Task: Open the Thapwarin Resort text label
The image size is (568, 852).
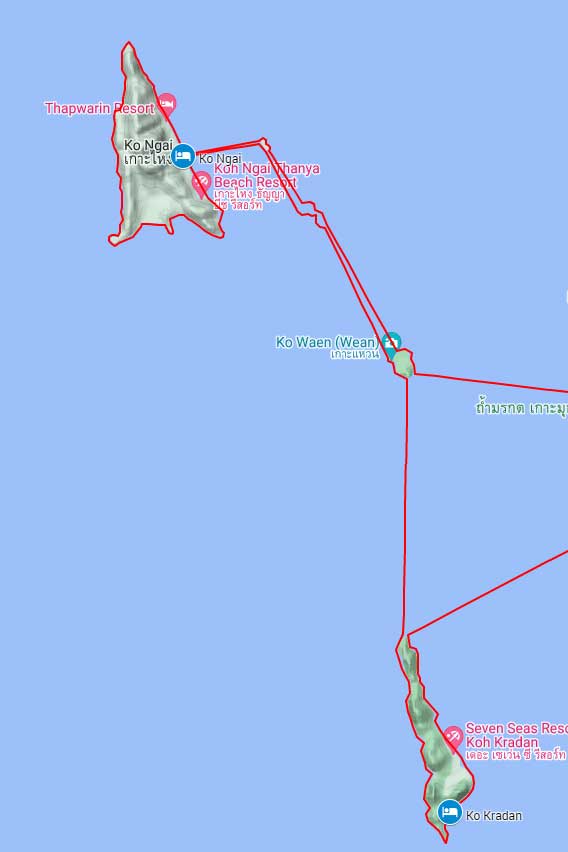Action: [99, 108]
